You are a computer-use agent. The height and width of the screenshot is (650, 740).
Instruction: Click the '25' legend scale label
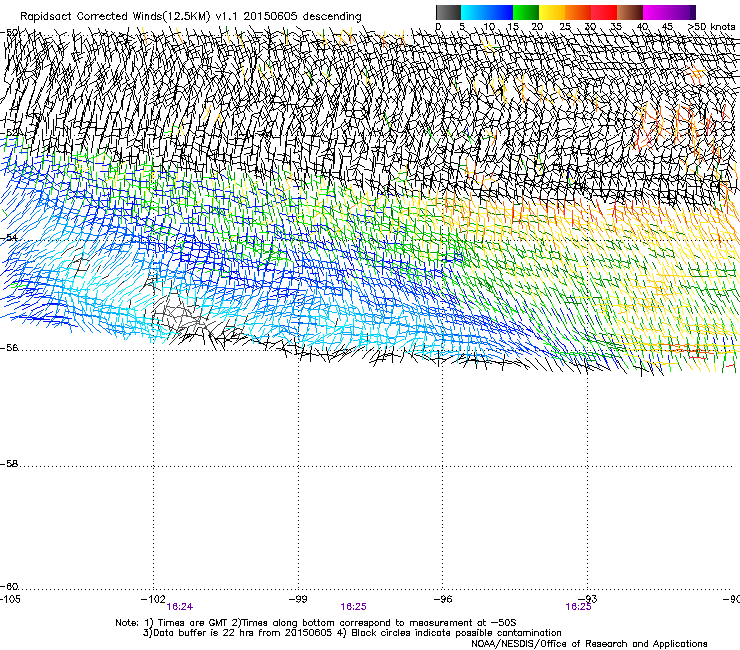tap(565, 26)
